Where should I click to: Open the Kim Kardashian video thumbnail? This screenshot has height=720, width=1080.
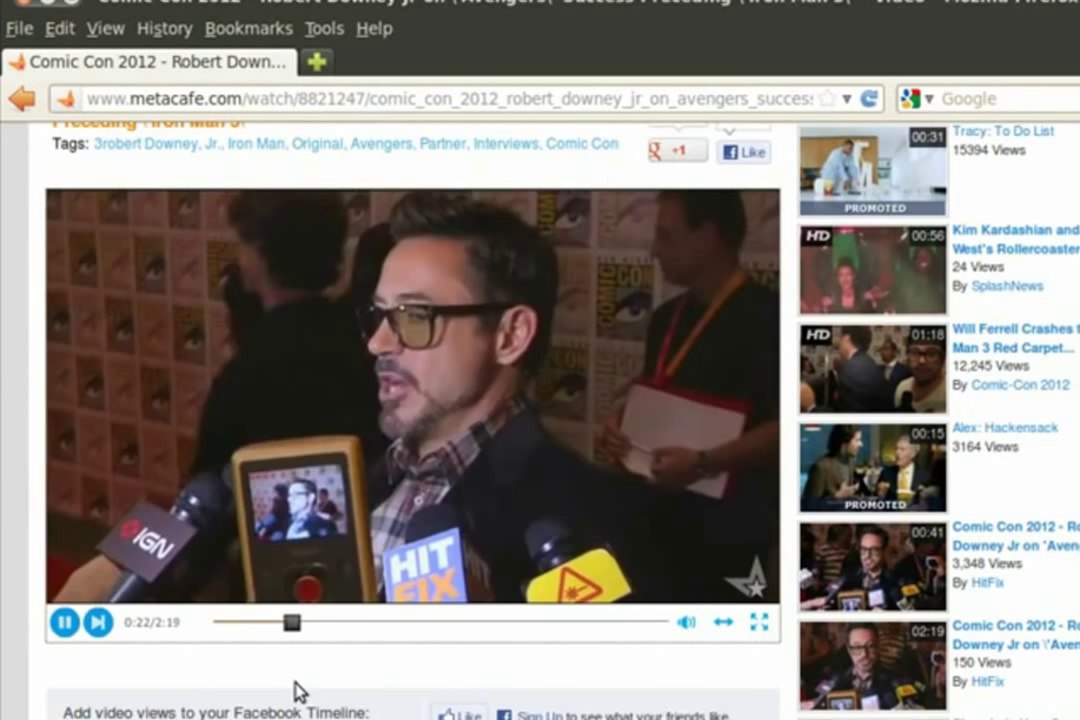pyautogui.click(x=873, y=270)
